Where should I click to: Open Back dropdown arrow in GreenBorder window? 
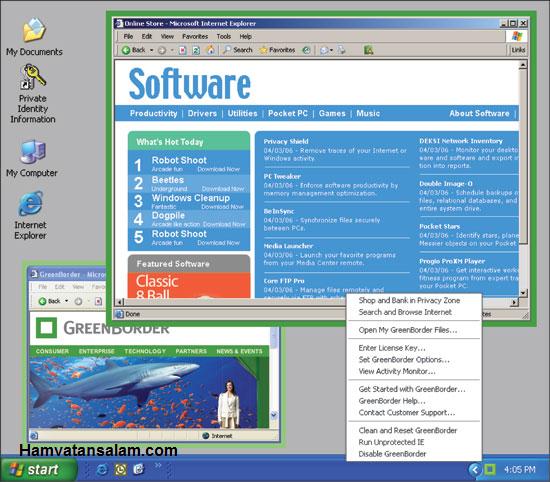tap(66, 301)
